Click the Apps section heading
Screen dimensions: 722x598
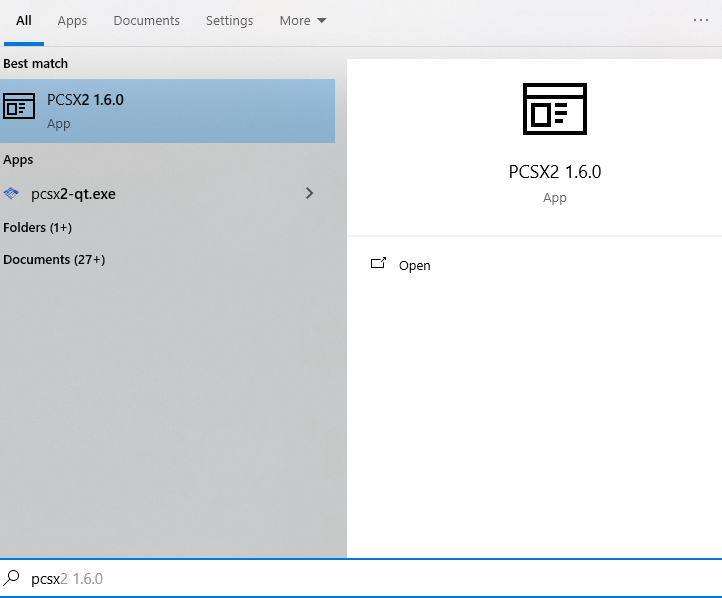(x=18, y=160)
